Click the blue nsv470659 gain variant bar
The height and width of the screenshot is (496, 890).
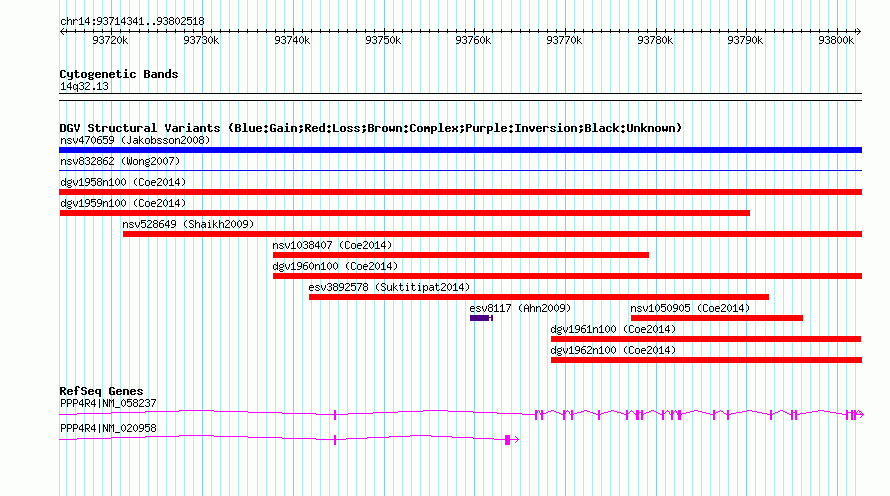coord(460,150)
